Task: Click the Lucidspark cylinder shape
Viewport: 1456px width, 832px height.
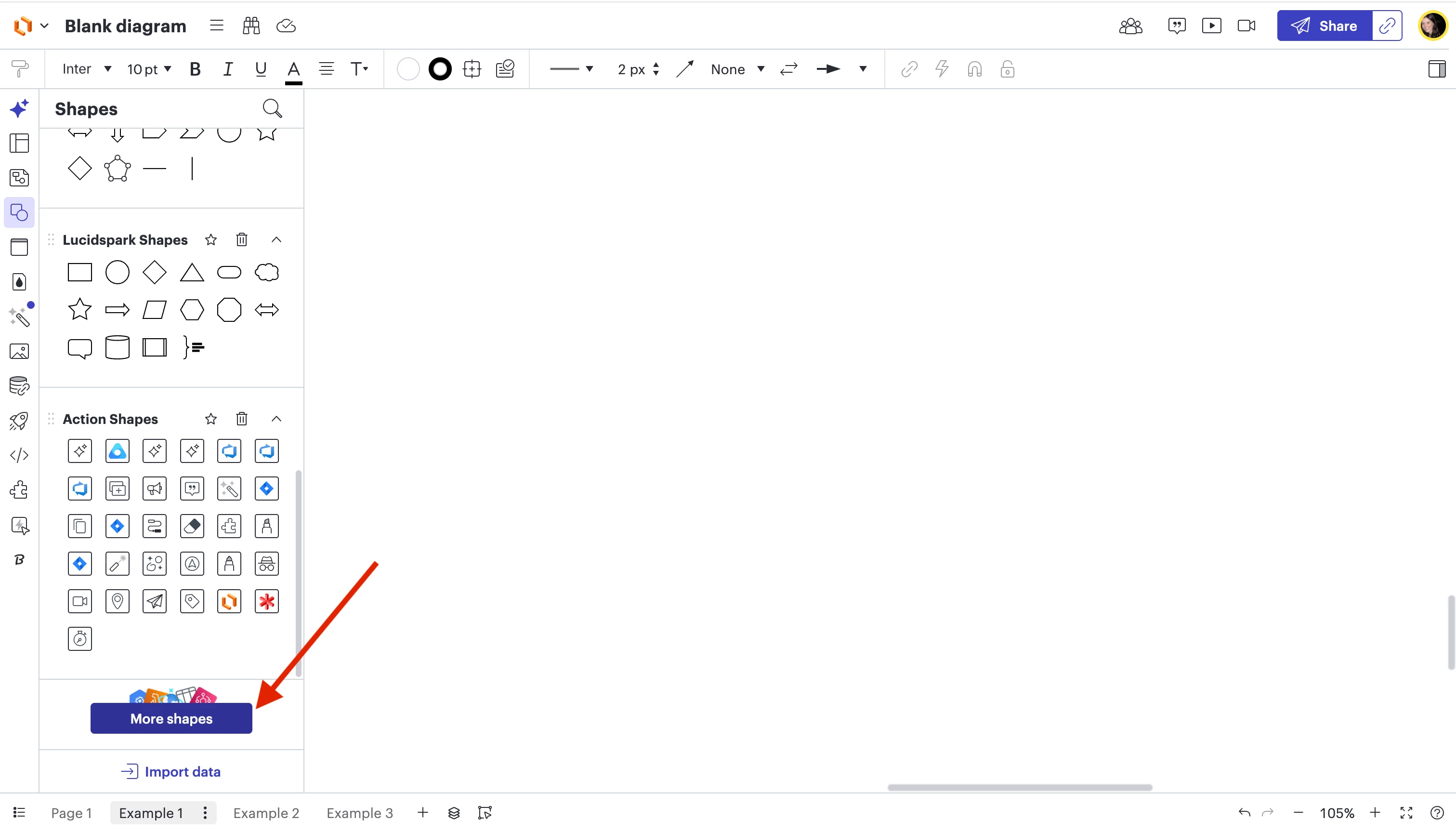Action: pyautogui.click(x=117, y=347)
